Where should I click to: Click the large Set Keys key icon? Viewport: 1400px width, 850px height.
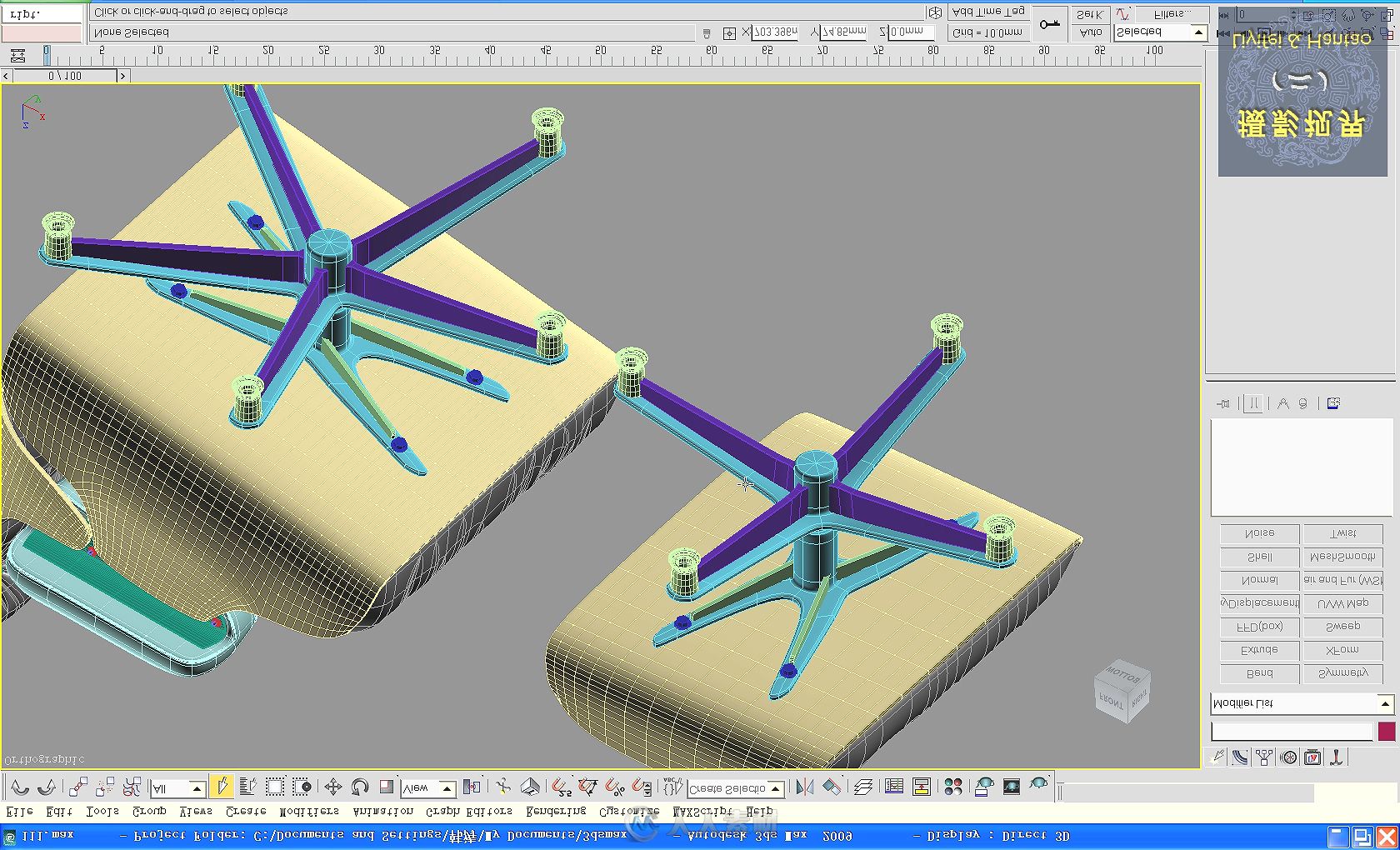1051,23
